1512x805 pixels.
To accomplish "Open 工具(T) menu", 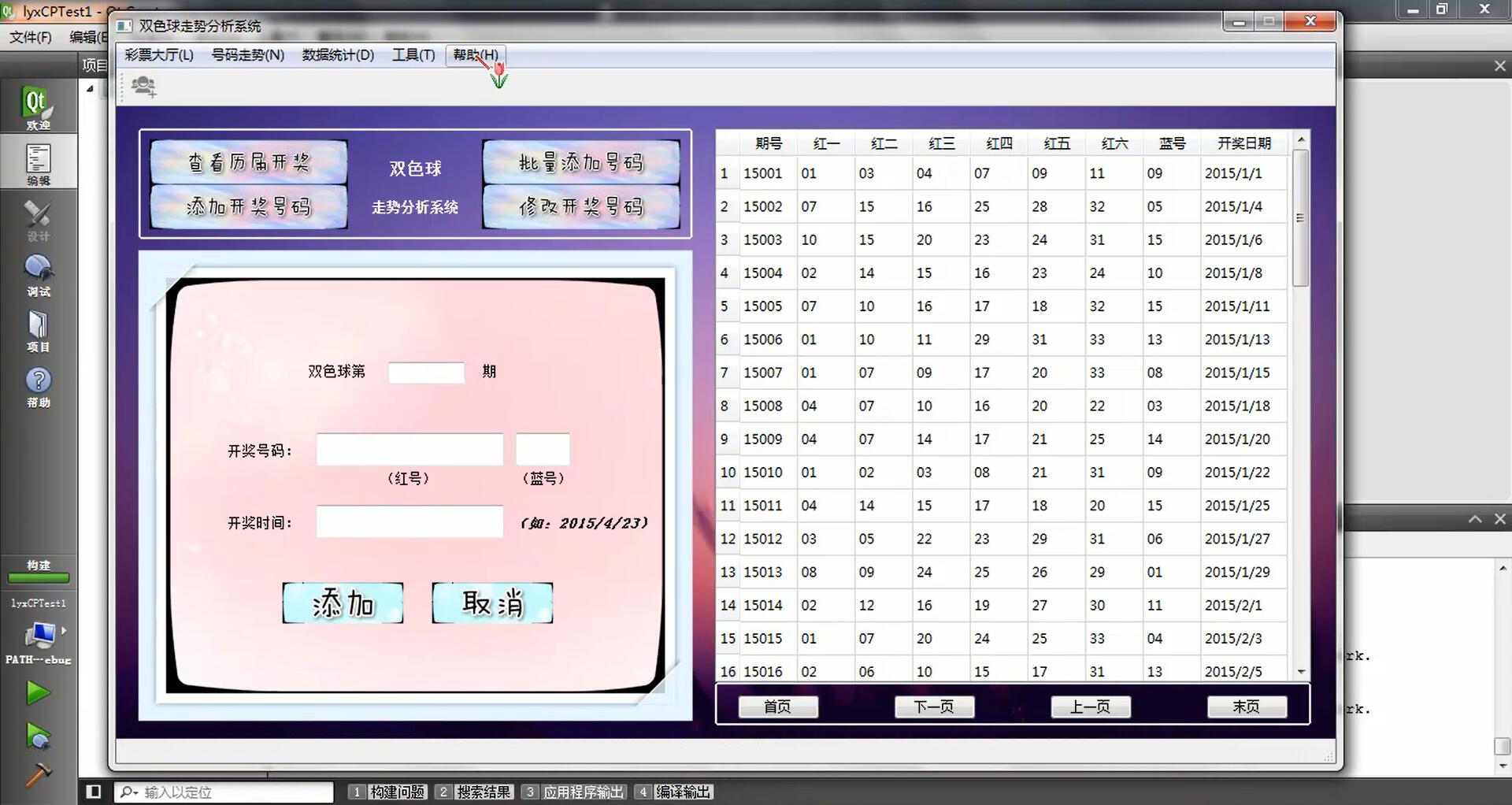I will coord(413,54).
